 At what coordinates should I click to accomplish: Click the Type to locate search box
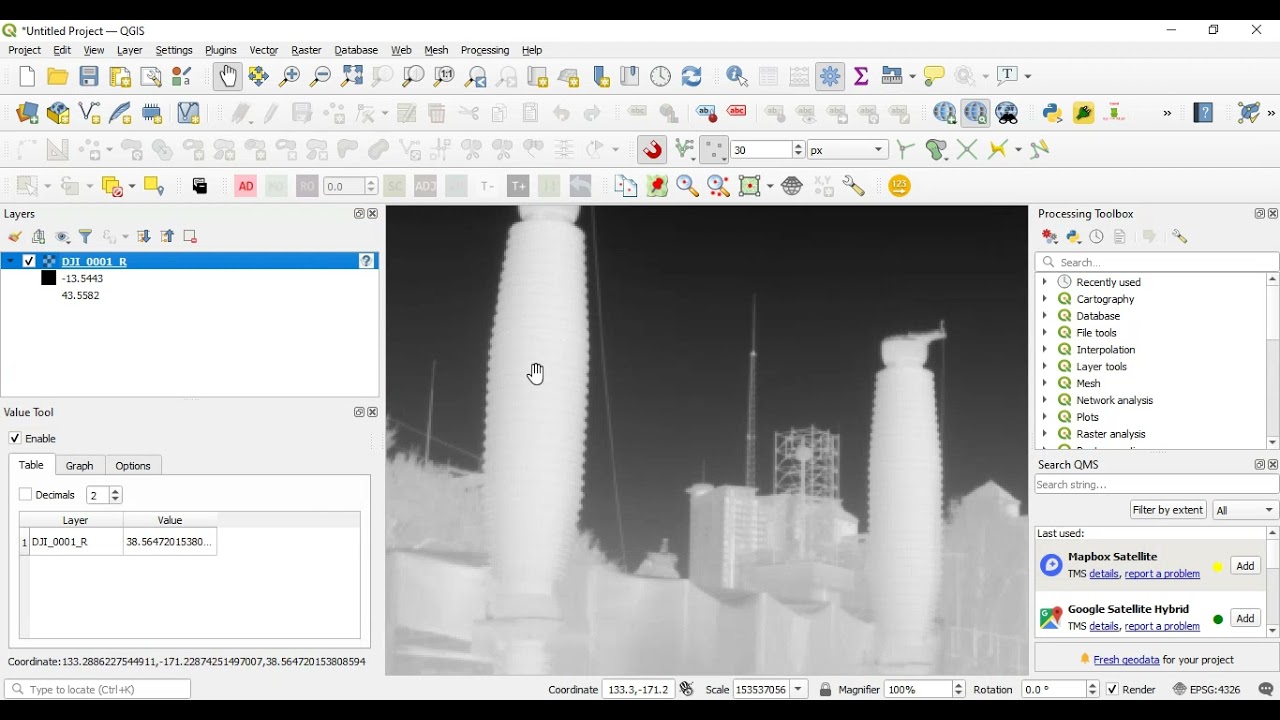click(x=98, y=690)
